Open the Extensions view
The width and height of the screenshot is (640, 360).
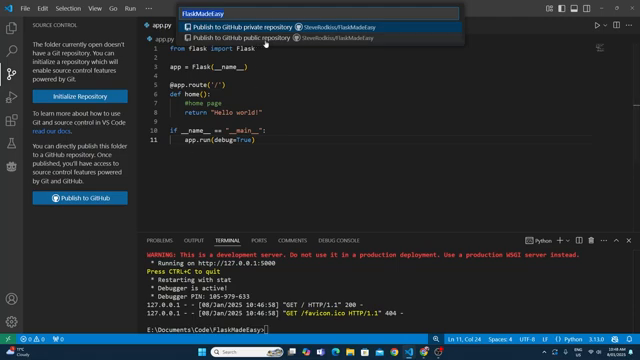11,120
